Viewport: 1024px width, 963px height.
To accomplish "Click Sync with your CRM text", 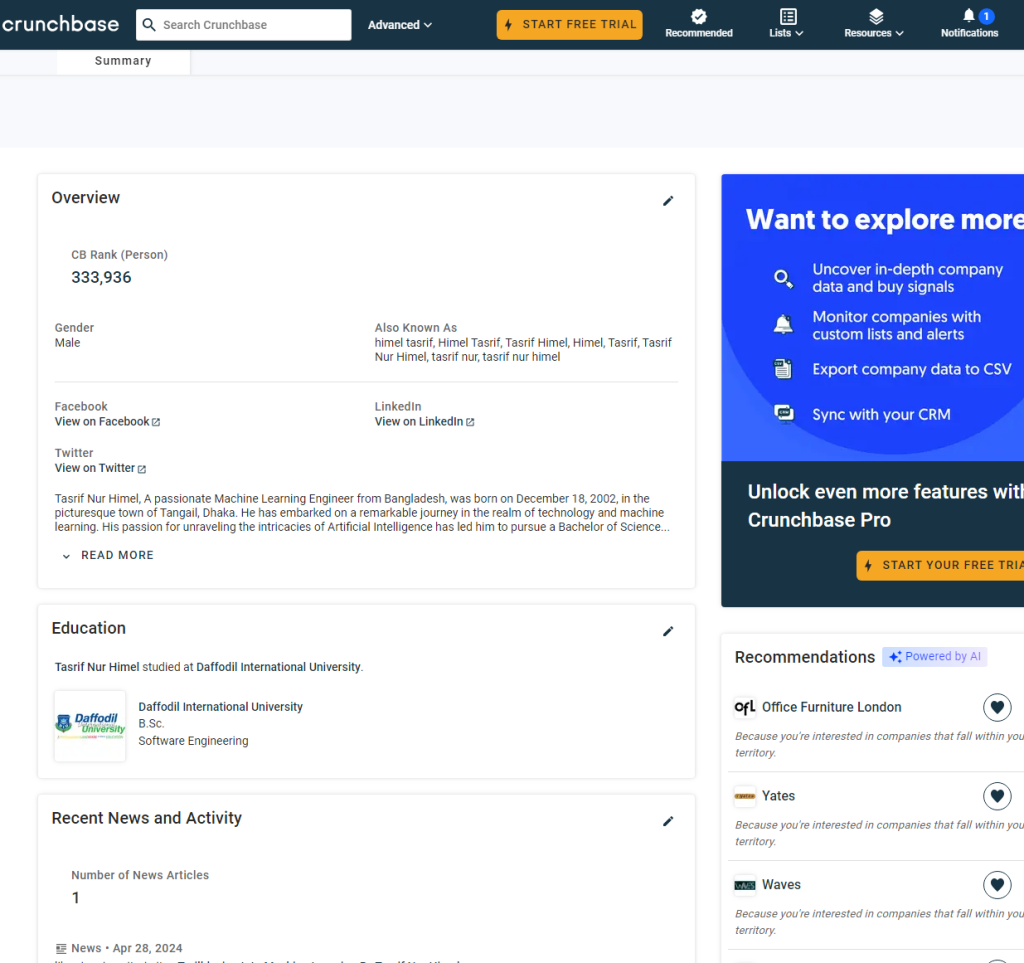I will pos(881,415).
